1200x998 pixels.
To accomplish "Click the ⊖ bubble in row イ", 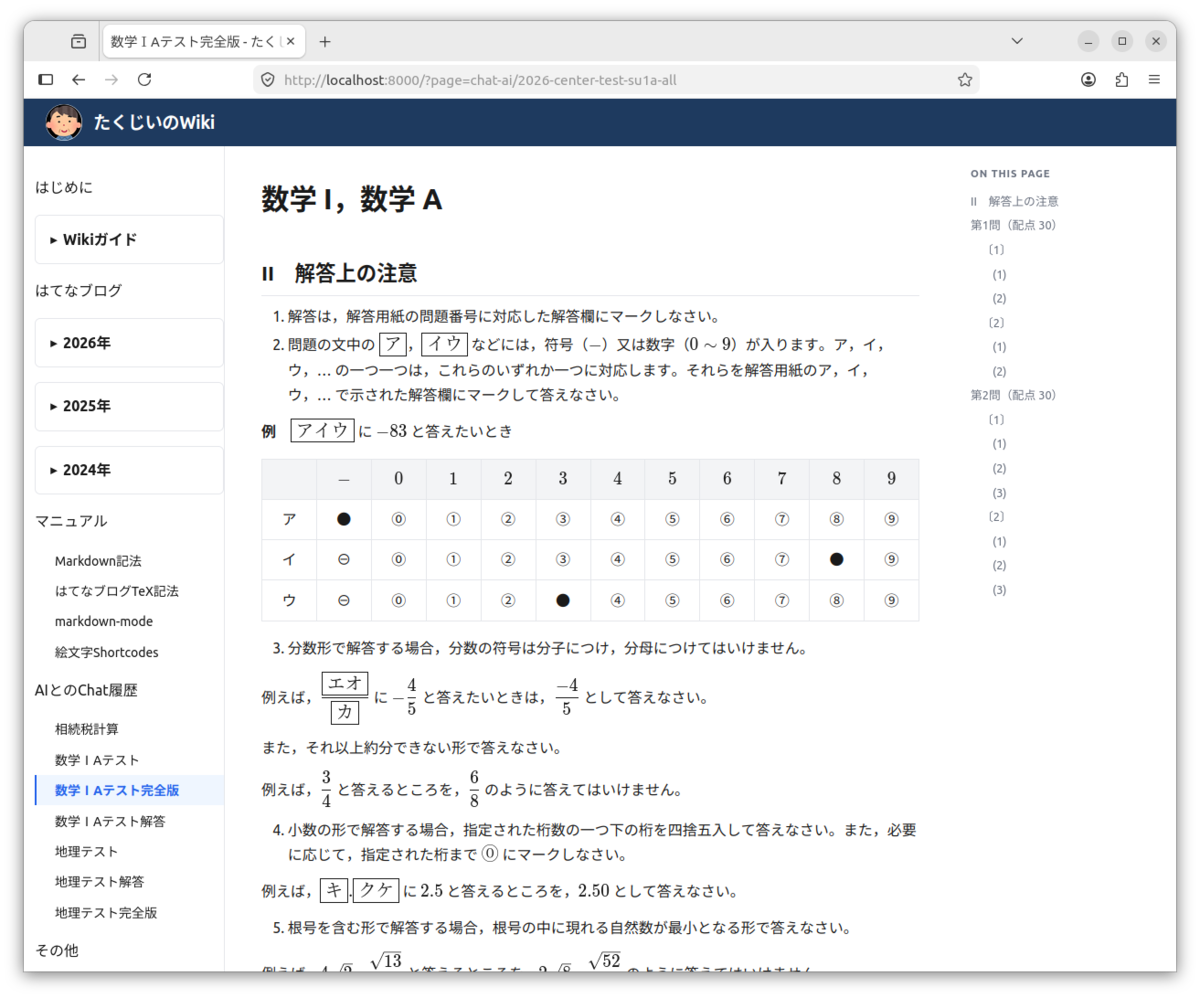I will [344, 559].
